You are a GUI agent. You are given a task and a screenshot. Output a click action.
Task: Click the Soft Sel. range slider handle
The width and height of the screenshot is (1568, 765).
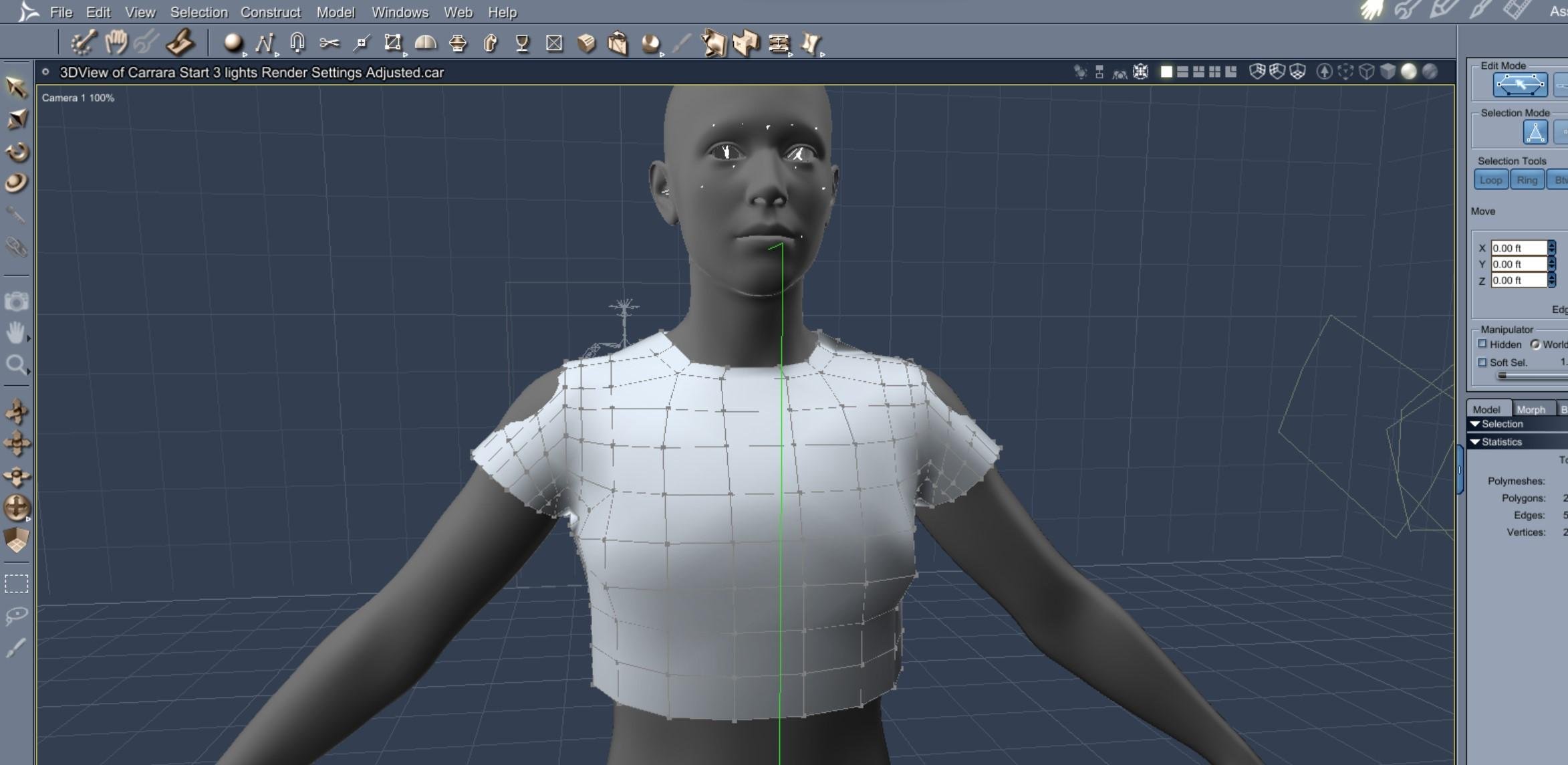(x=1502, y=376)
